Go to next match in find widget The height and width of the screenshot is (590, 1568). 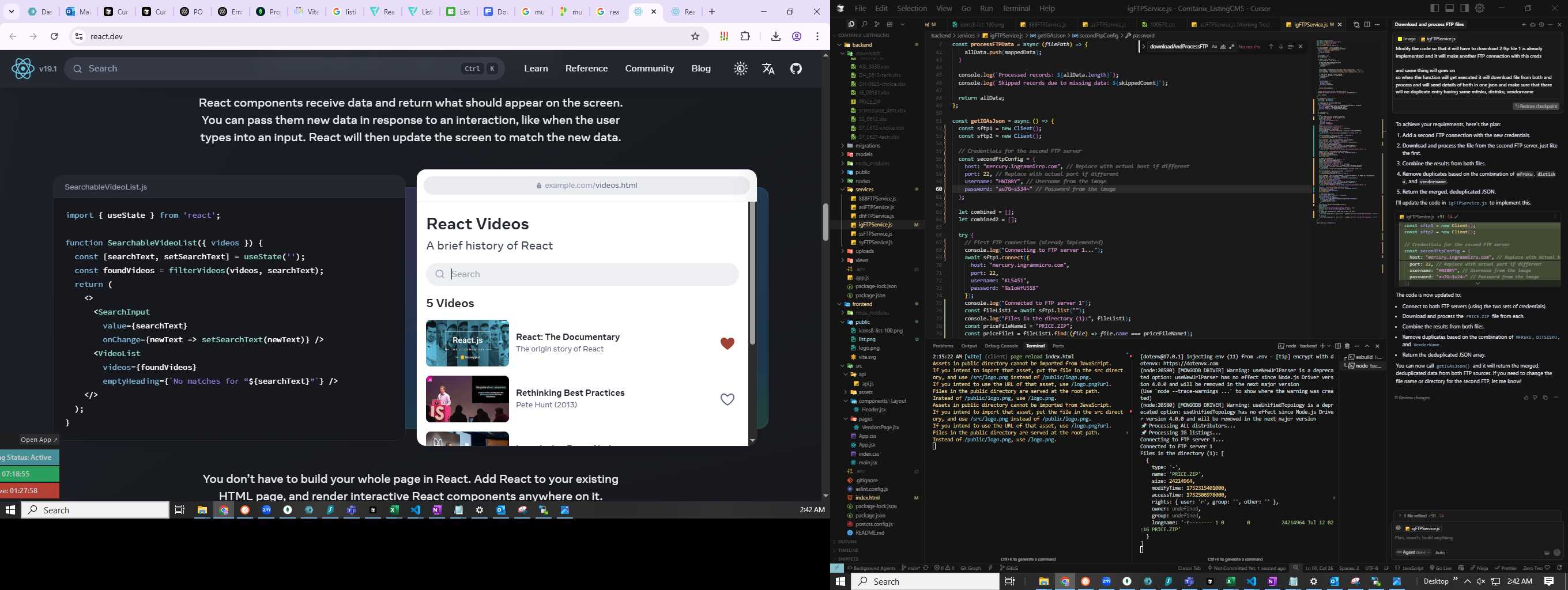(1281, 47)
